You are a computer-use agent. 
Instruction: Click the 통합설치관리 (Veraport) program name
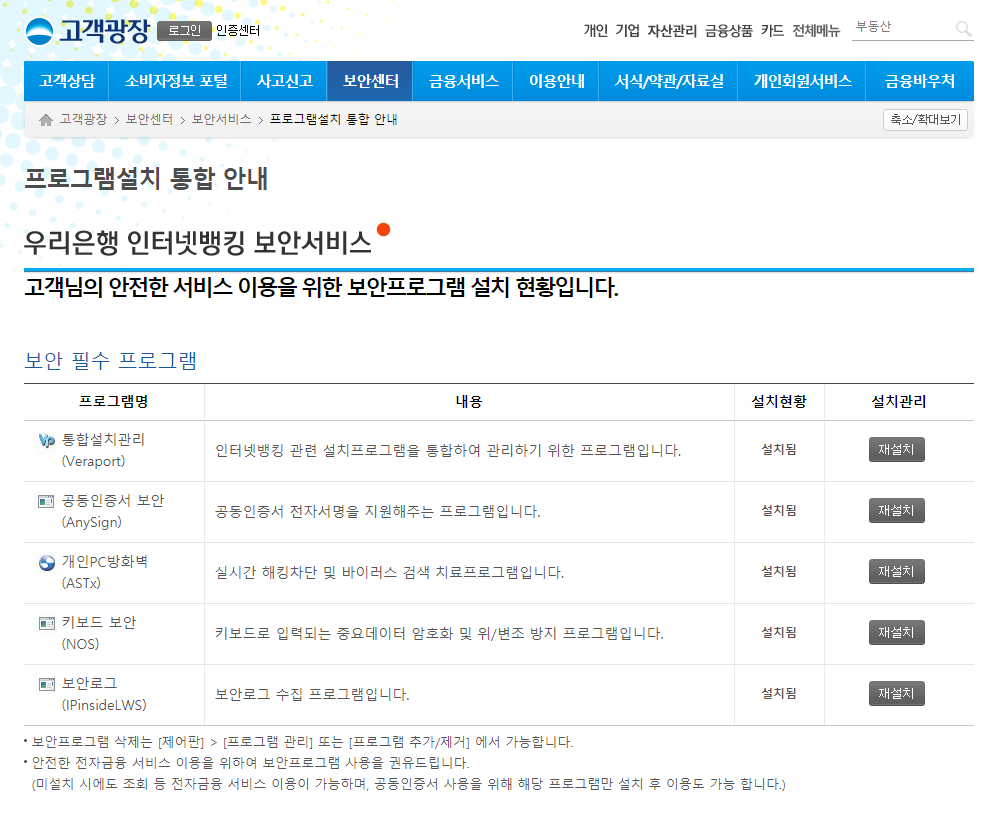click(x=103, y=450)
